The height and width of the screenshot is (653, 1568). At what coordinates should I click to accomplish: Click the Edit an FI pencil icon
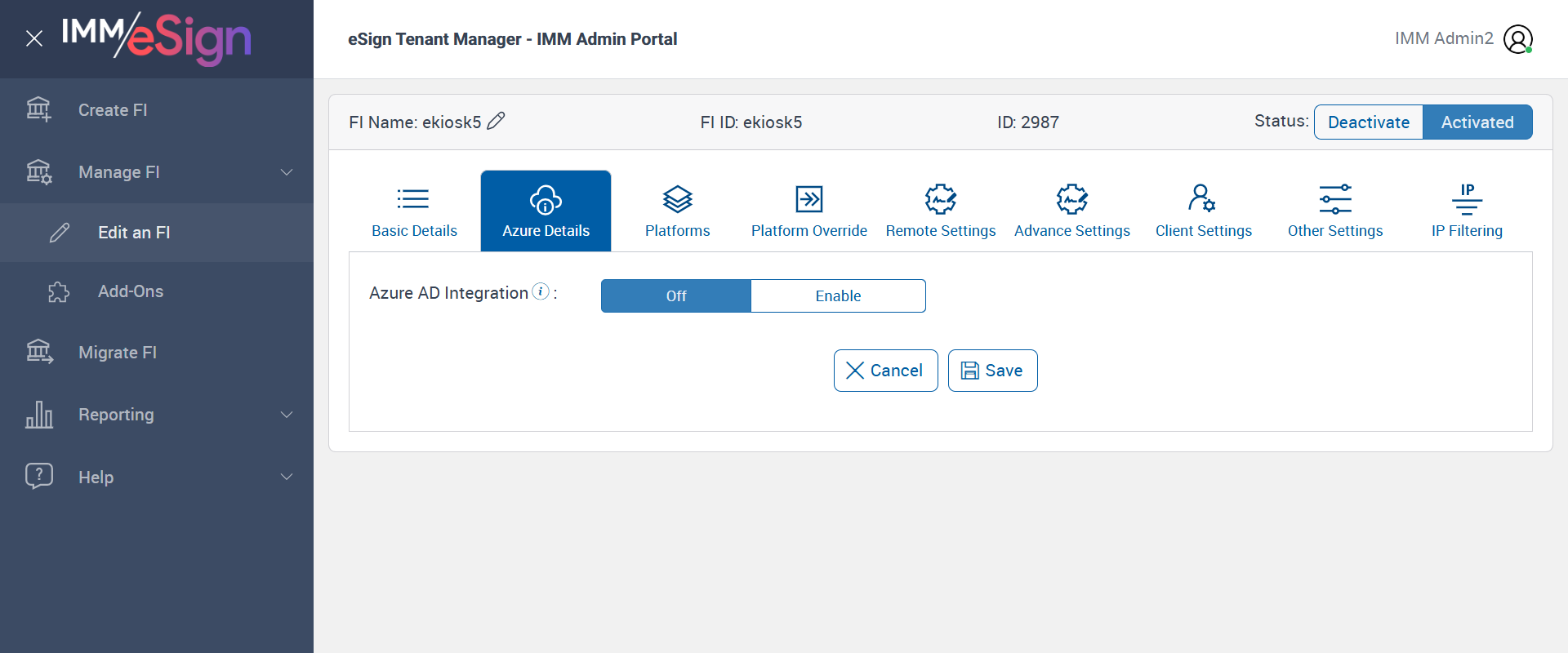(x=60, y=233)
